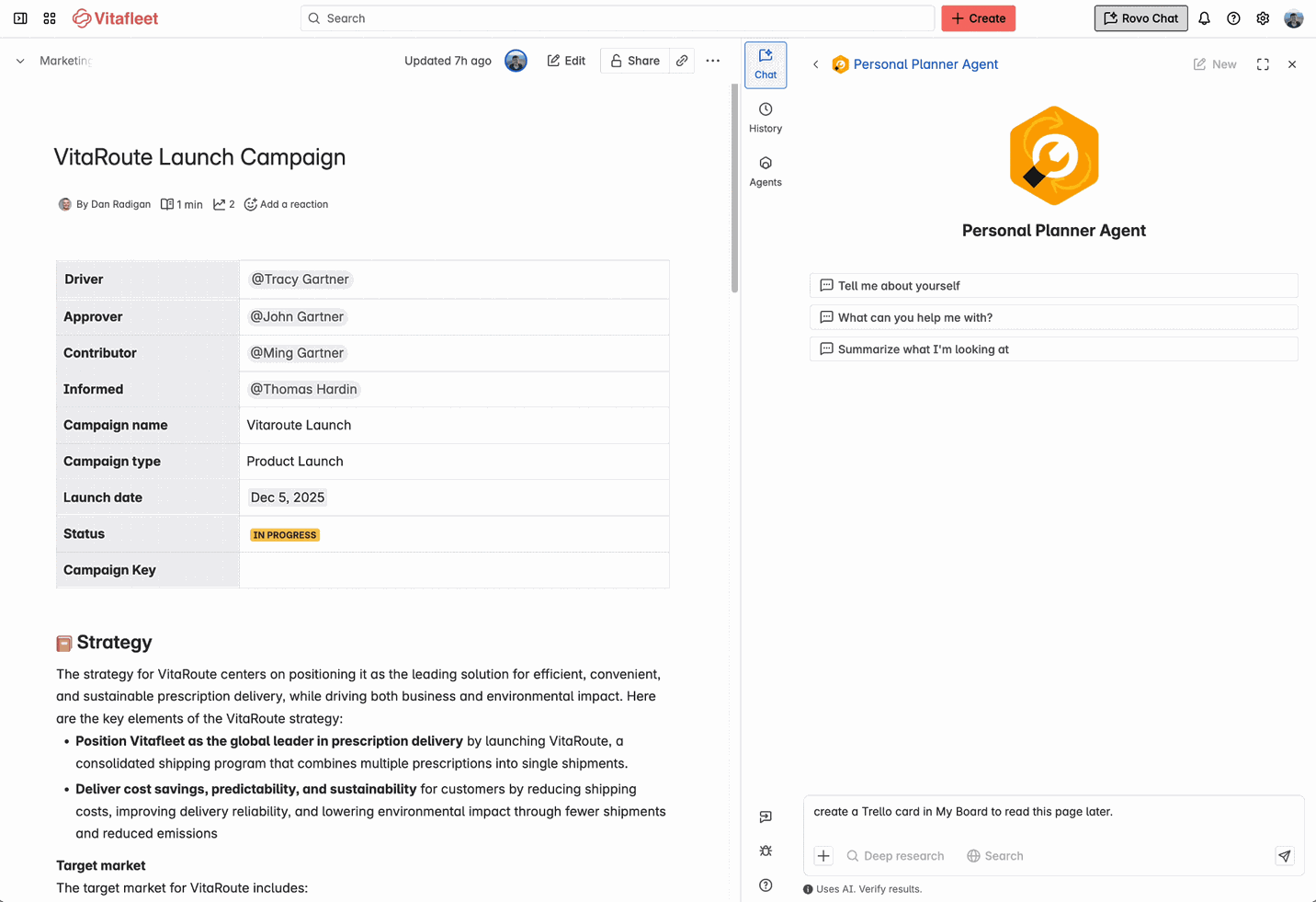1316x902 pixels.
Task: Click the @Thomas Hardin mention
Action: [303, 389]
